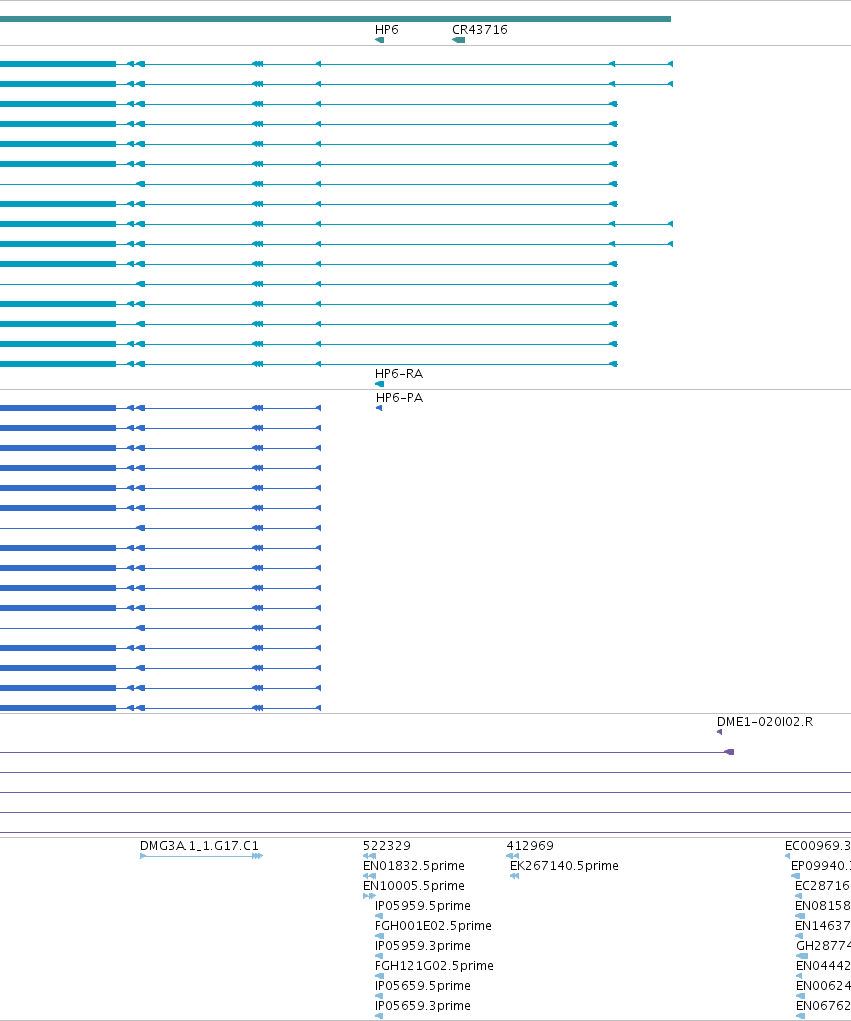
Task: Select the EN08158 label
Action: tap(823, 906)
